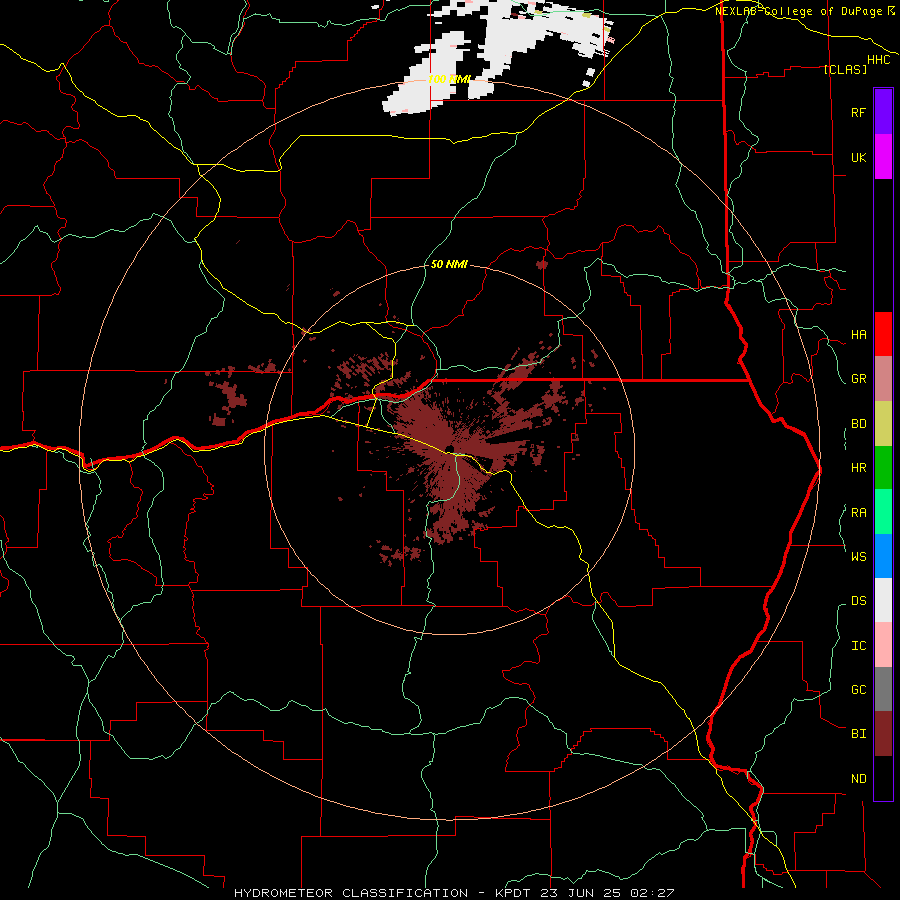The image size is (900, 900).
Task: Click the HHC product code label
Action: point(879,60)
